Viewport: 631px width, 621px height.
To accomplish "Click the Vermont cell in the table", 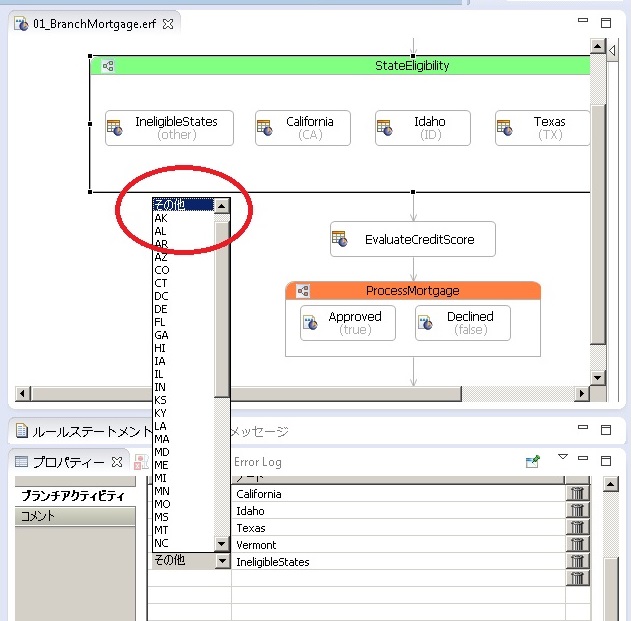I will pos(398,545).
